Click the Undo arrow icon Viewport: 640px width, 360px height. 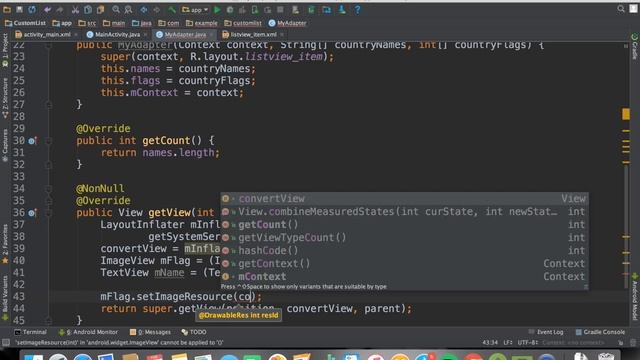(x=47, y=9)
